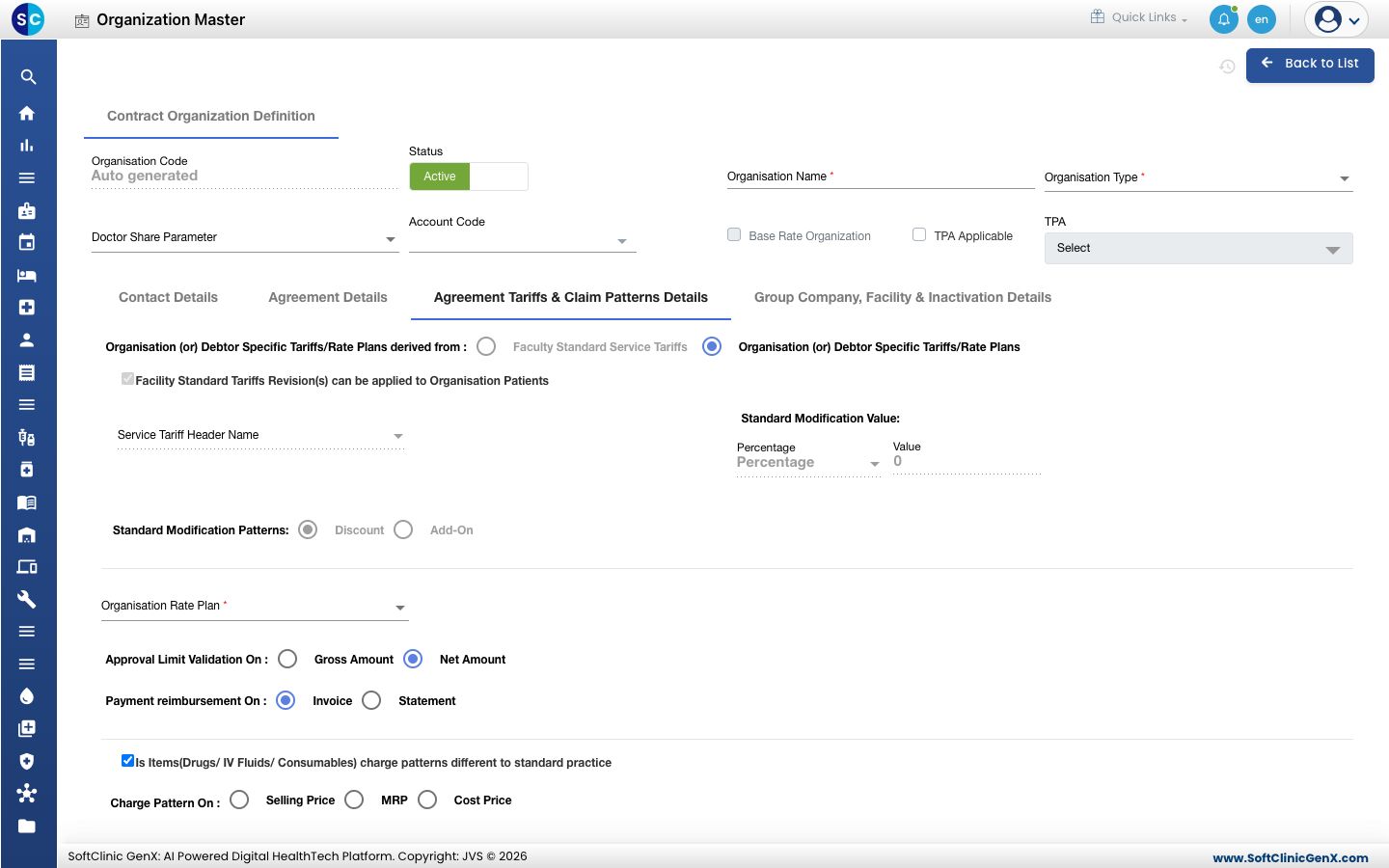Click the Value input field
This screenshot has width=1389, height=868.
tap(967, 461)
